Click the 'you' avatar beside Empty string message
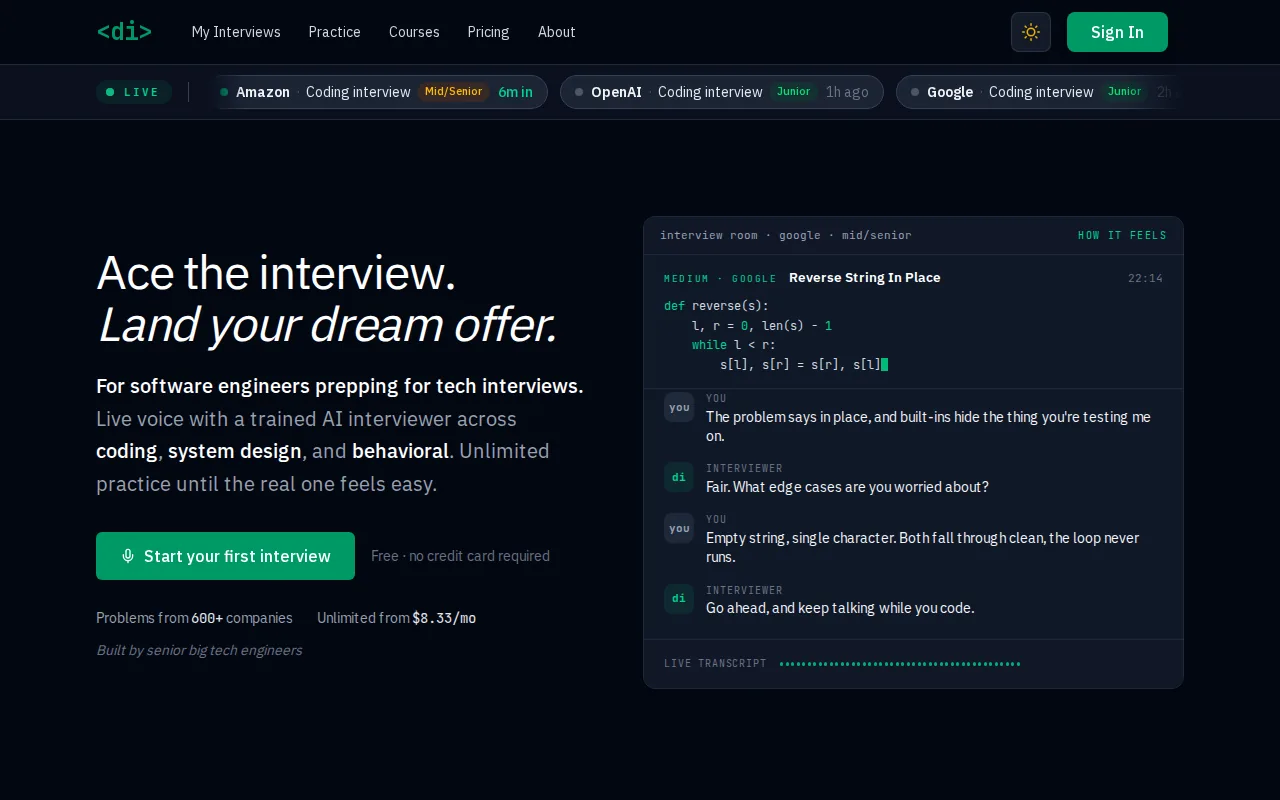1280x800 pixels. [x=679, y=528]
